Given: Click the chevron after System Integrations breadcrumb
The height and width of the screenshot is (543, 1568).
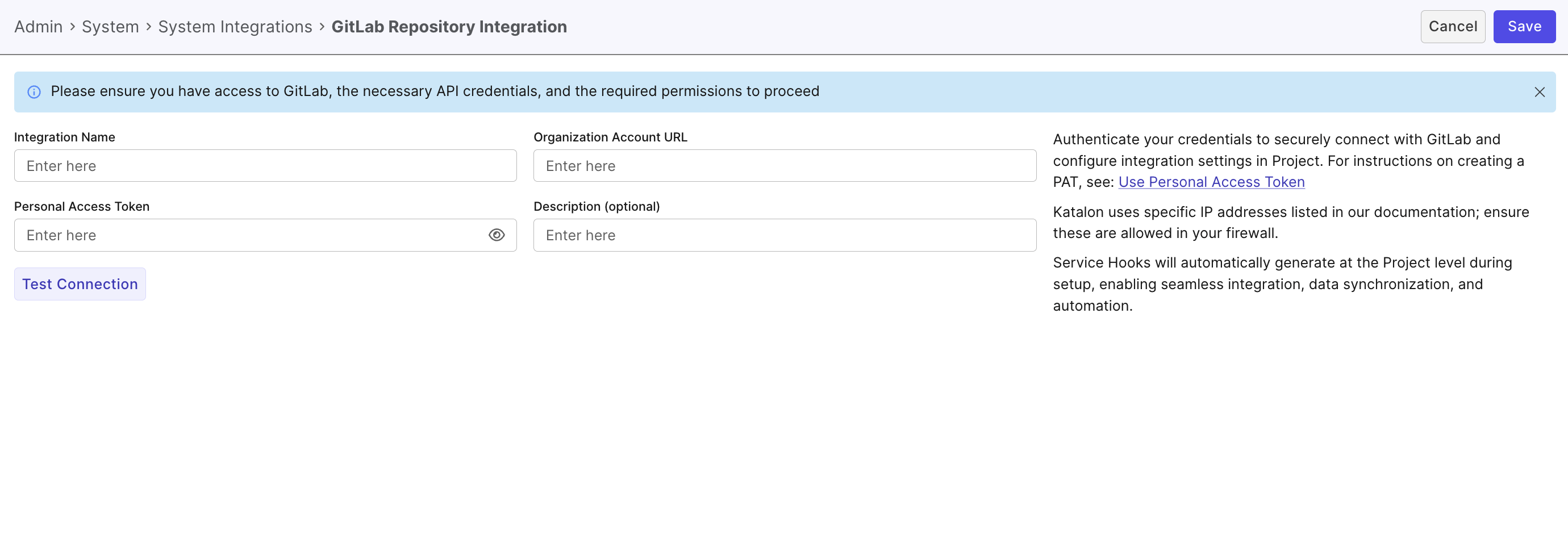Looking at the screenshot, I should point(322,27).
